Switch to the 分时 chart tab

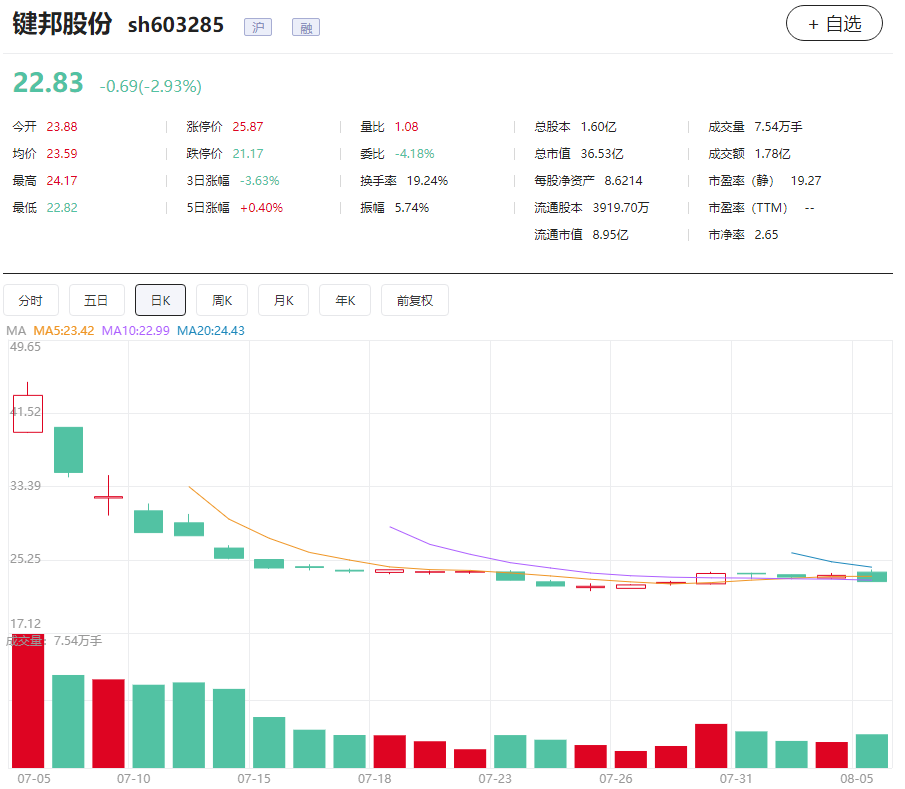[x=31, y=300]
